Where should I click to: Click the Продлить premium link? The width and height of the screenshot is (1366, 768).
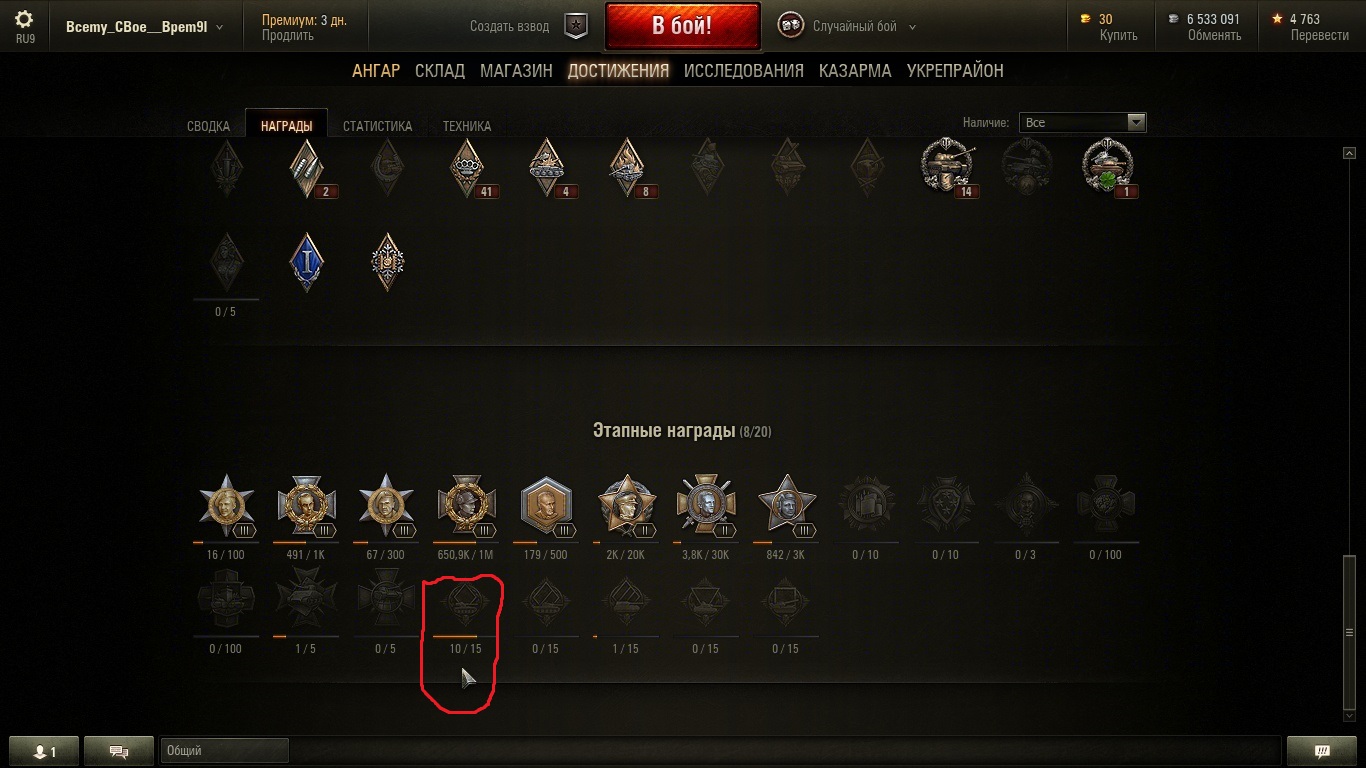pos(288,35)
